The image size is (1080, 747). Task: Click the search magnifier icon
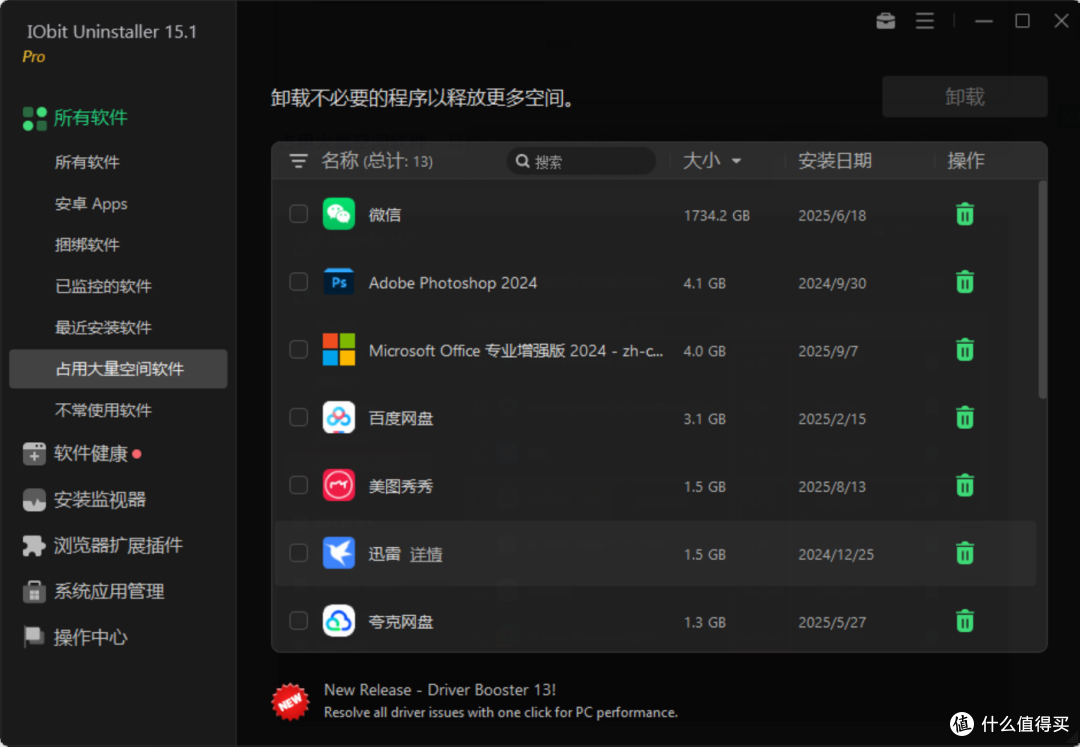pyautogui.click(x=522, y=161)
